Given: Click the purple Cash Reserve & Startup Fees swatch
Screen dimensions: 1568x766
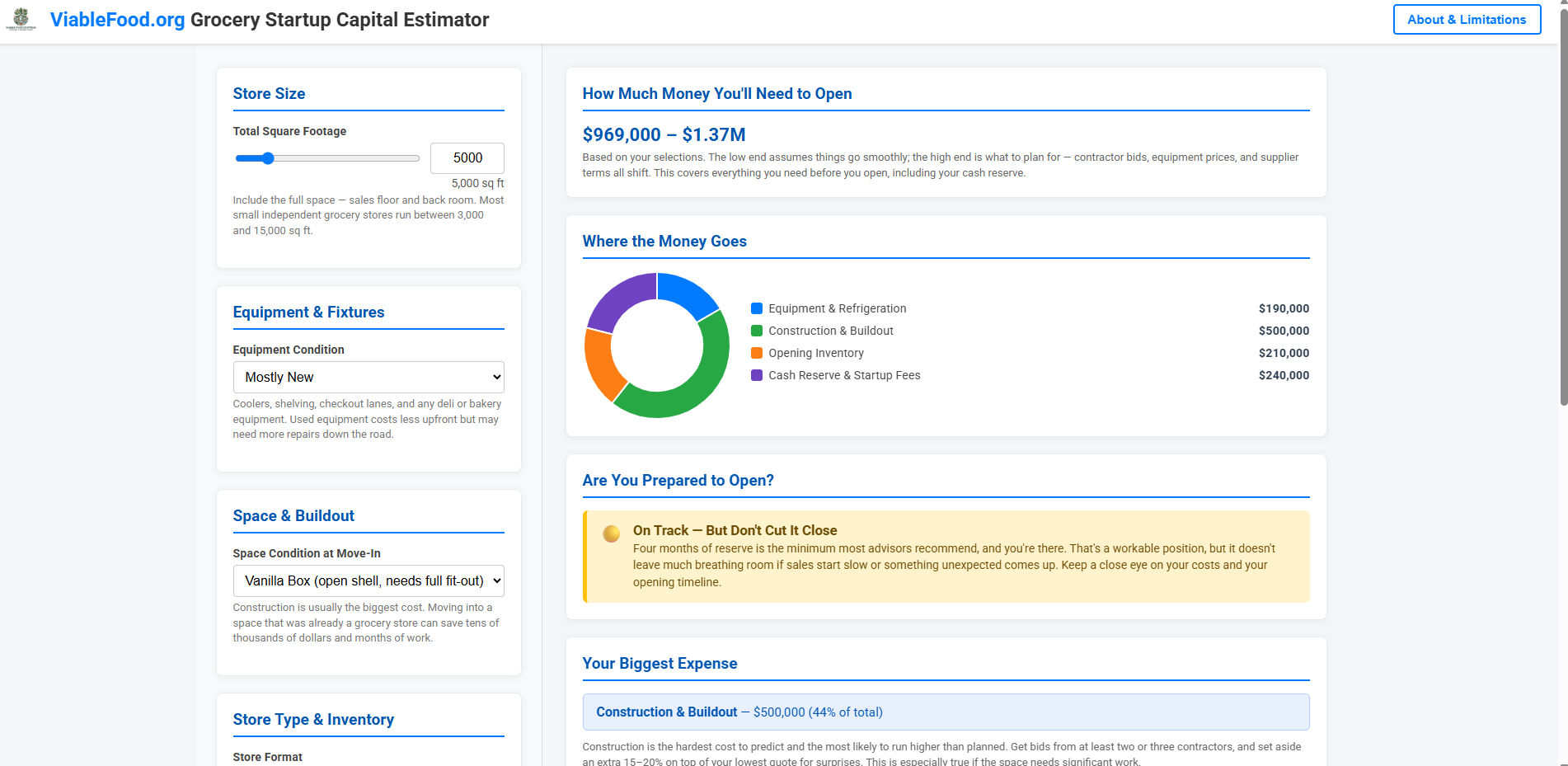Looking at the screenshot, I should 757,375.
